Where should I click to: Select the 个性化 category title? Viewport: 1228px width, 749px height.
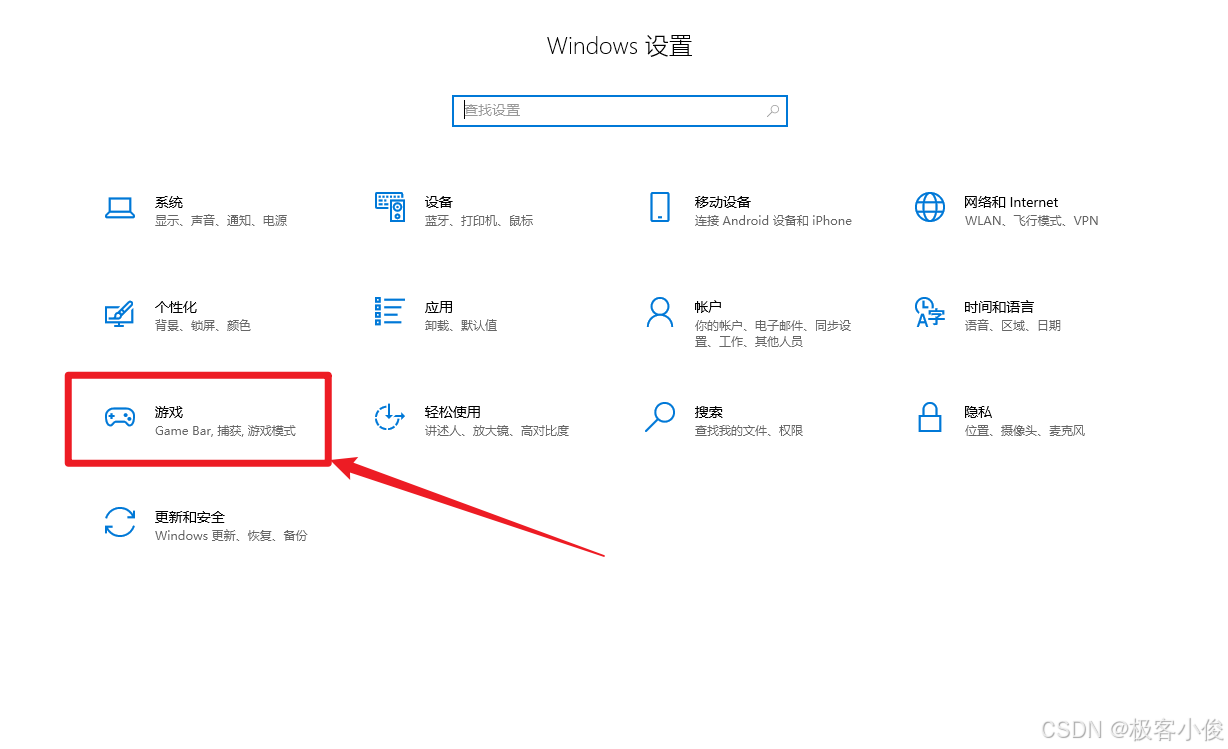click(176, 307)
